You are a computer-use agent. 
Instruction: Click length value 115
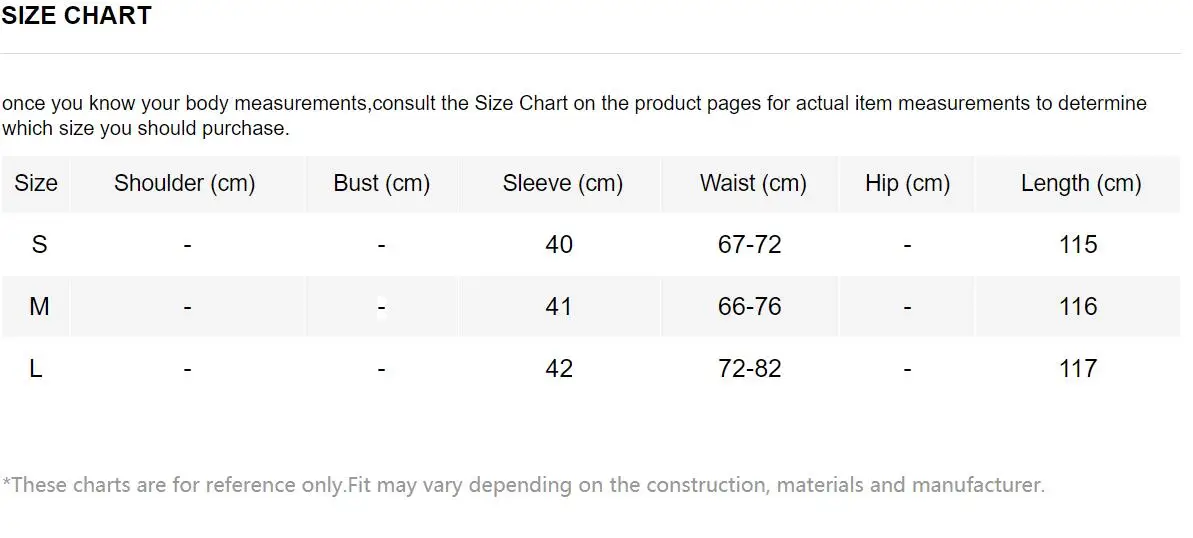coord(1078,244)
